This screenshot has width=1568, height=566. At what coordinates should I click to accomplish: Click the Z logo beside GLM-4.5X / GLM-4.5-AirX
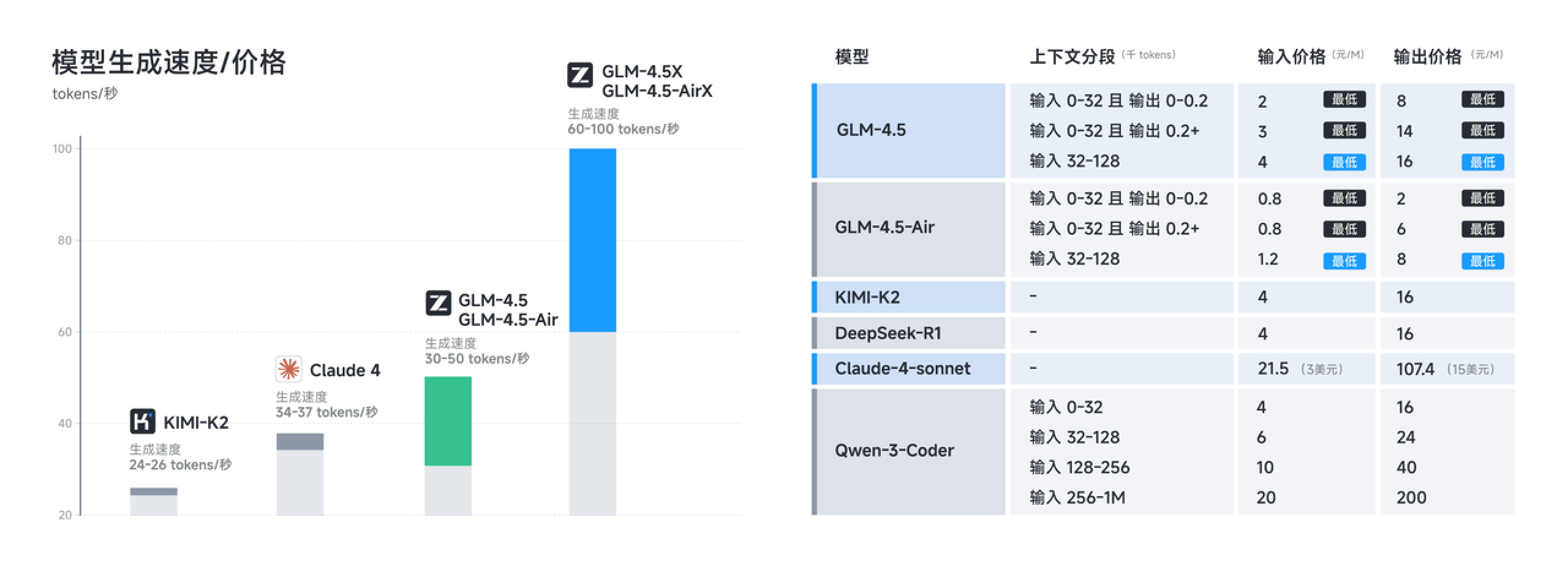[580, 75]
